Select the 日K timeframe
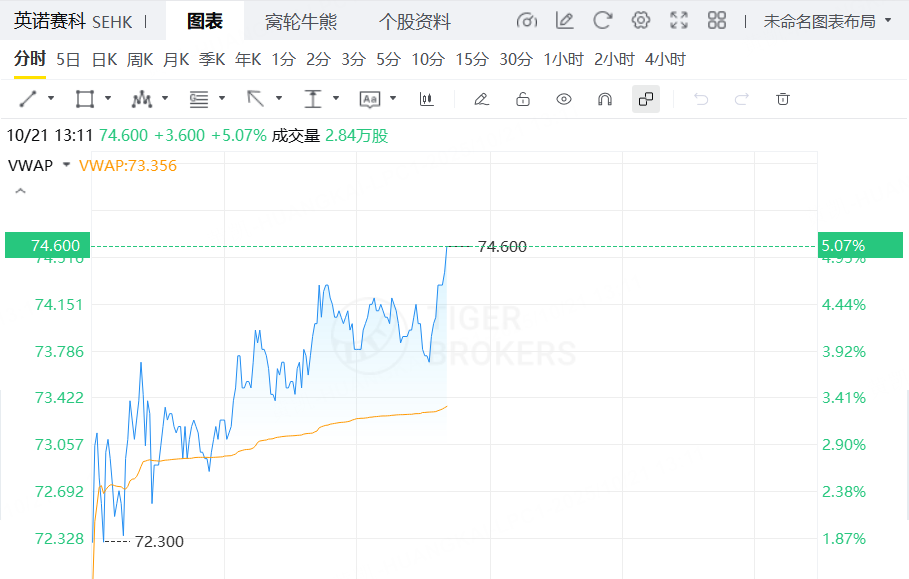The height and width of the screenshot is (579, 909). click(x=104, y=59)
